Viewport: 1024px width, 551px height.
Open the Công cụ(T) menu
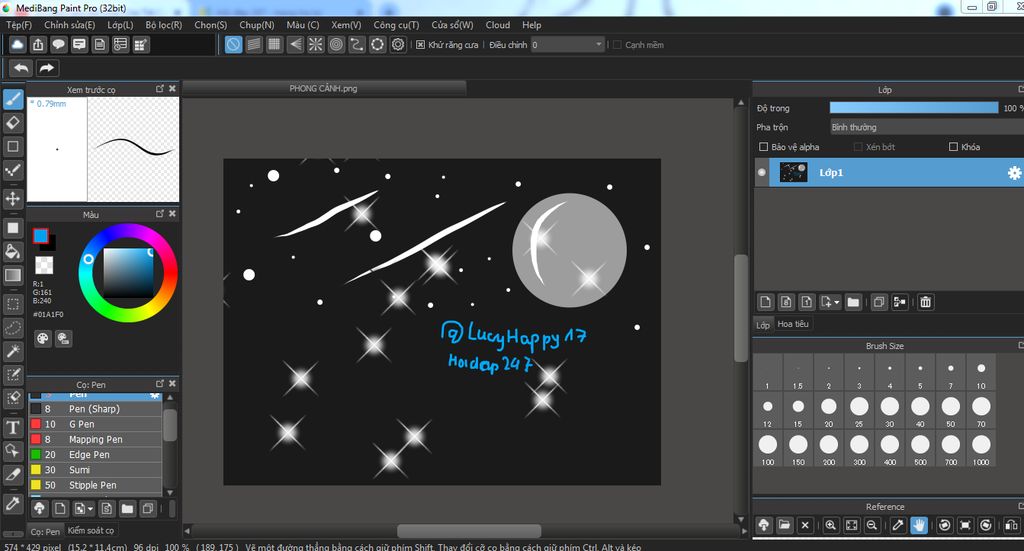pyautogui.click(x=396, y=25)
